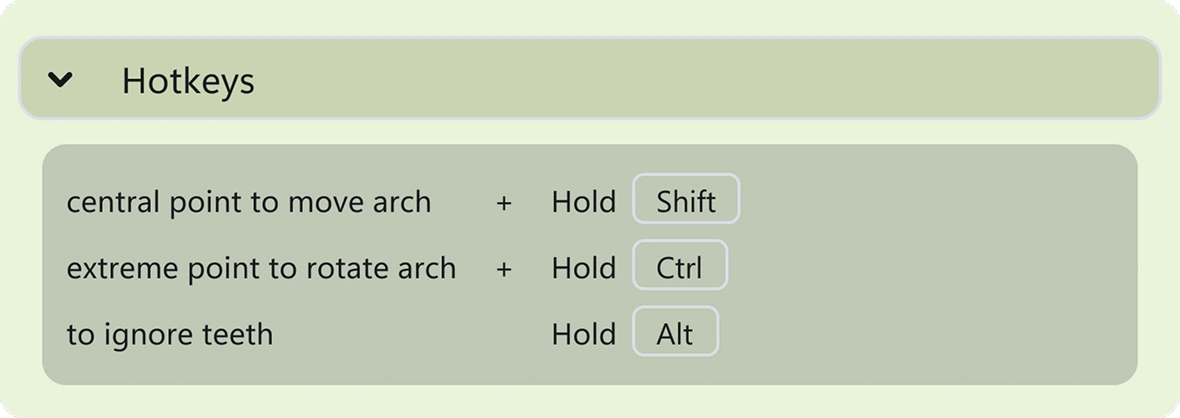
Task: Click plus sign in move arch row
Action: coord(504,203)
